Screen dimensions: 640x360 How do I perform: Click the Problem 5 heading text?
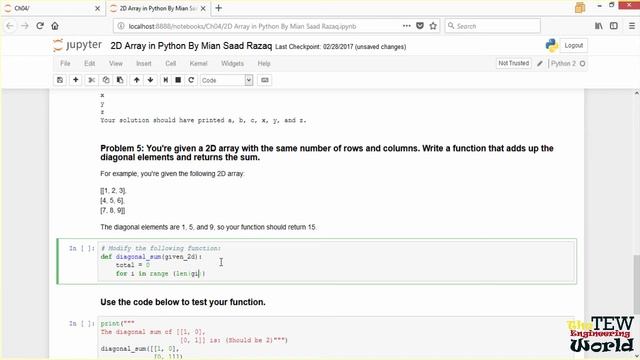tap(327, 153)
